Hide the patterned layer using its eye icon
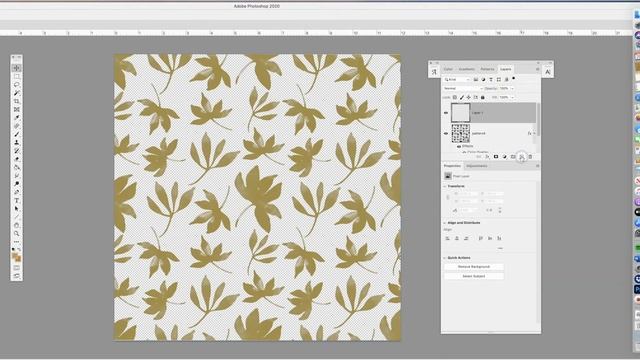 446,133
